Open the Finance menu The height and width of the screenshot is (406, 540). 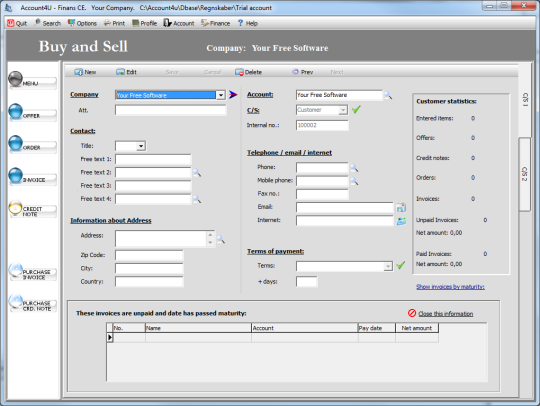pyautogui.click(x=216, y=23)
